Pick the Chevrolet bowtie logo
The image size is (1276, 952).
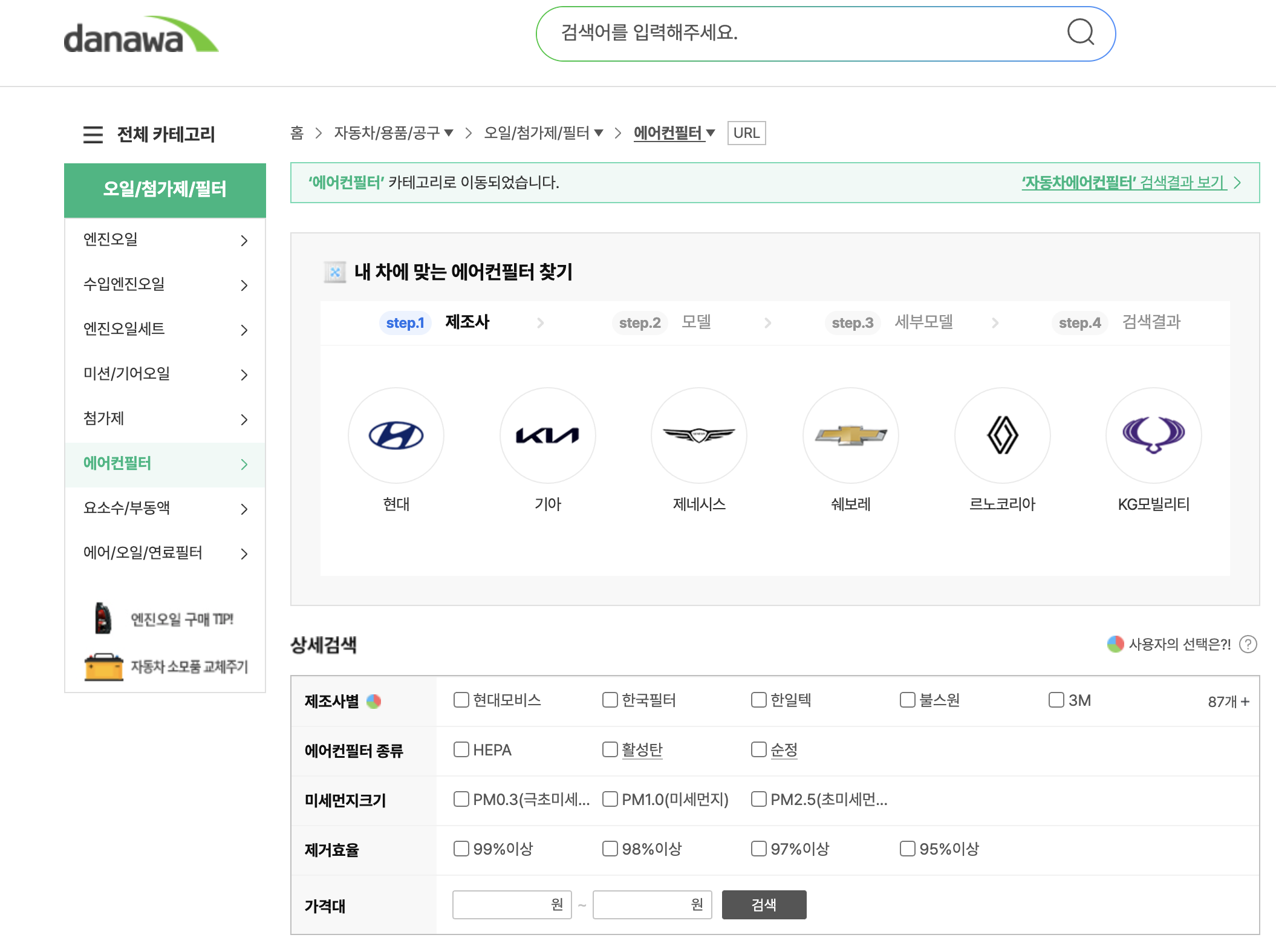851,435
